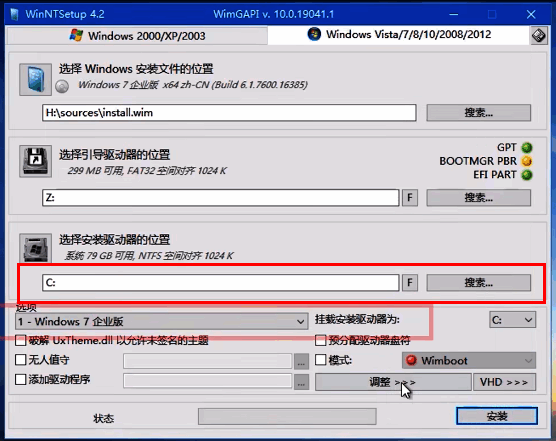This screenshot has width=556, height=441.
Task: Open the Windows 7 Enterprise edition dropdown
Action: tap(162, 322)
